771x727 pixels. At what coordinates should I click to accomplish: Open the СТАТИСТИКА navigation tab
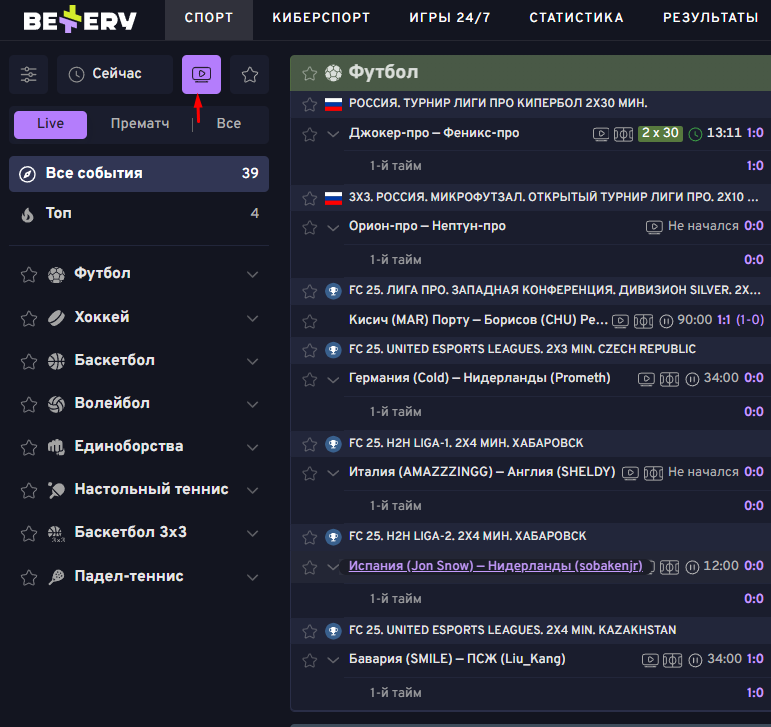tap(576, 18)
